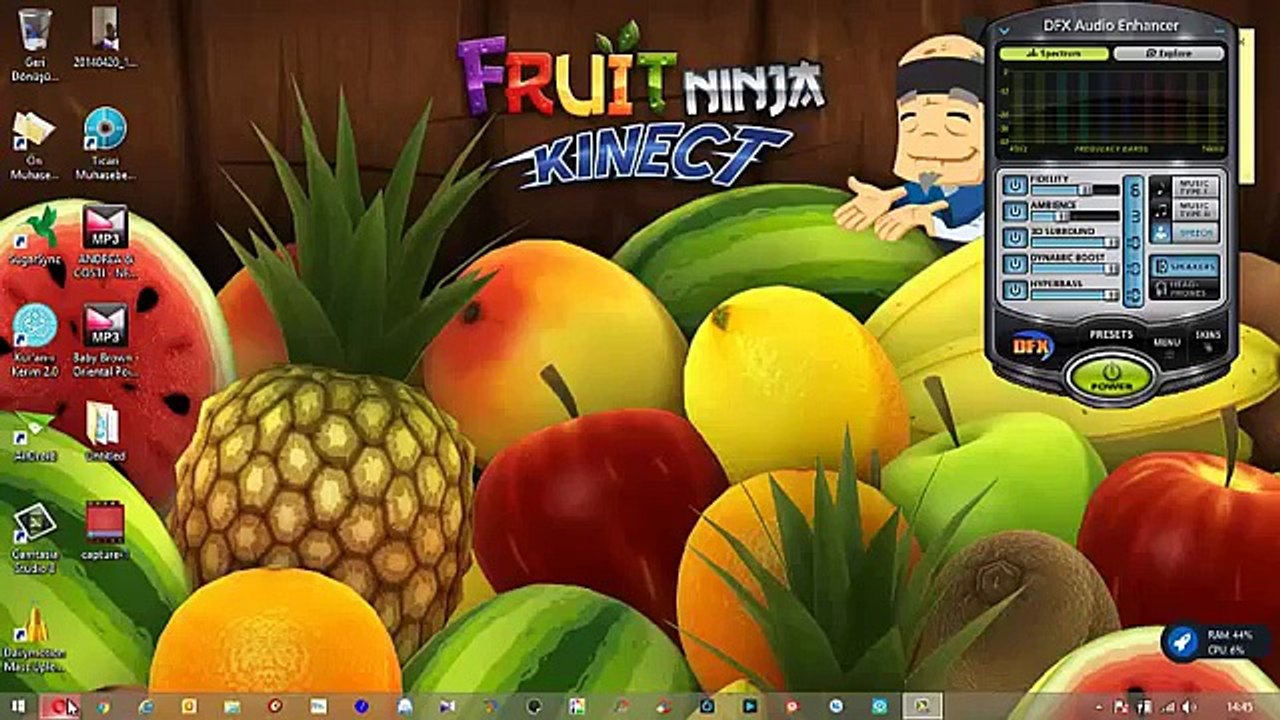Image resolution: width=1280 pixels, height=720 pixels.
Task: Select the Ön Muhasebe desktop shortcut
Action: [x=35, y=144]
